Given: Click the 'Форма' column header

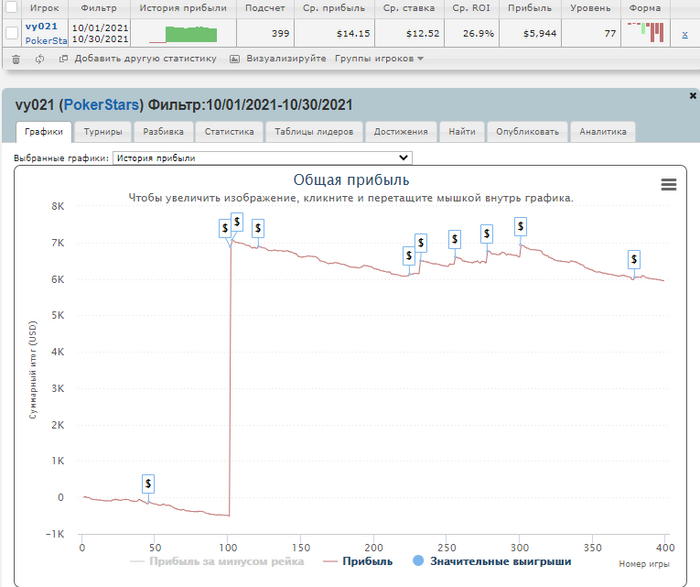Looking at the screenshot, I should [645, 8].
